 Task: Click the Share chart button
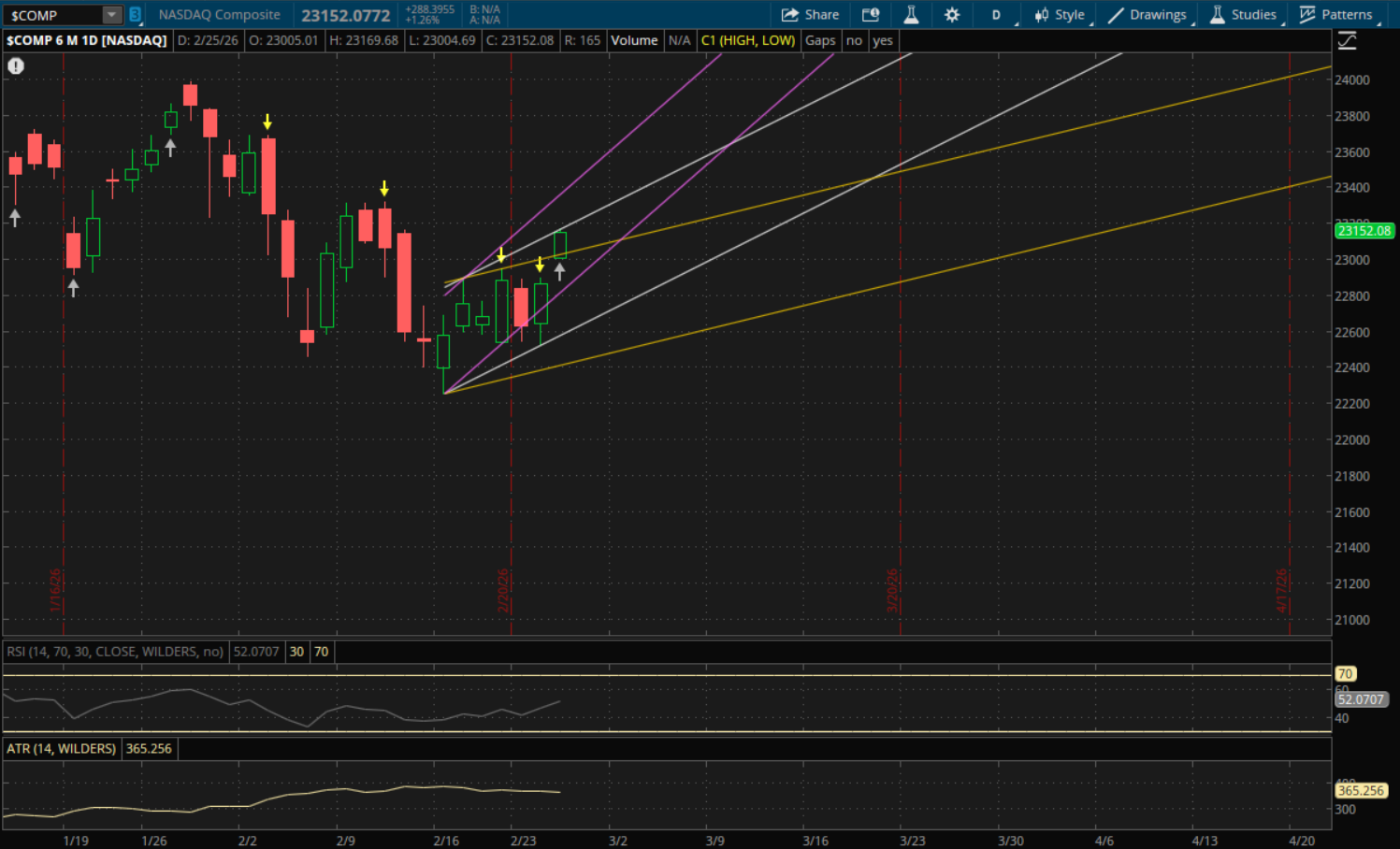pyautogui.click(x=810, y=14)
